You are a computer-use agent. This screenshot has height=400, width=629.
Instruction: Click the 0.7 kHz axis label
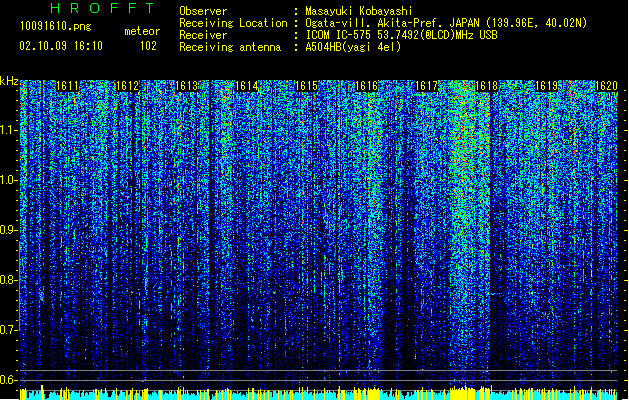tap(8, 330)
